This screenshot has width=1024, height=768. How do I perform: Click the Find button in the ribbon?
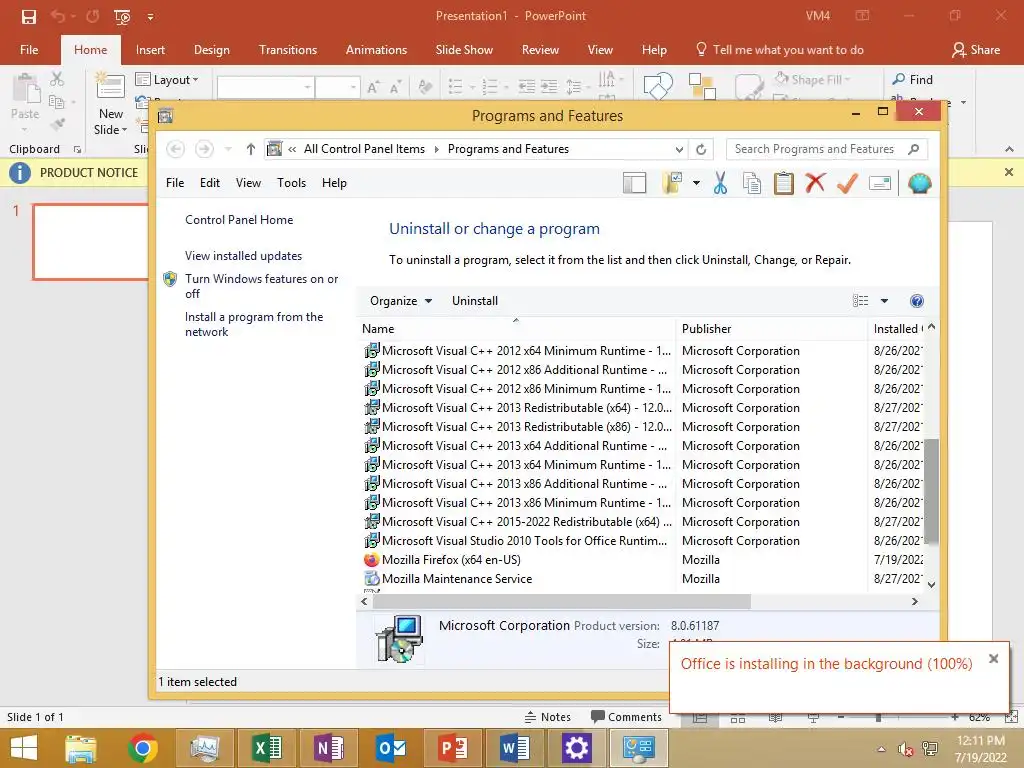pos(913,80)
